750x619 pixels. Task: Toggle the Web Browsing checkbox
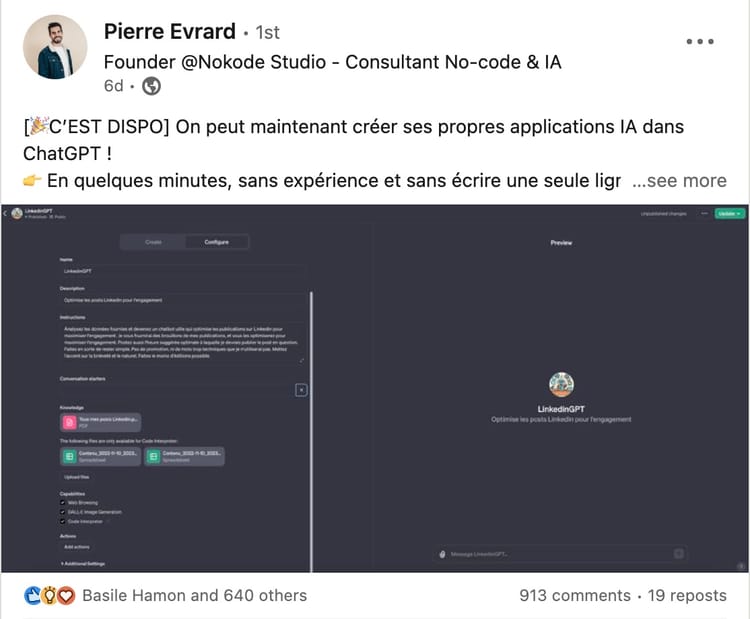(62, 503)
